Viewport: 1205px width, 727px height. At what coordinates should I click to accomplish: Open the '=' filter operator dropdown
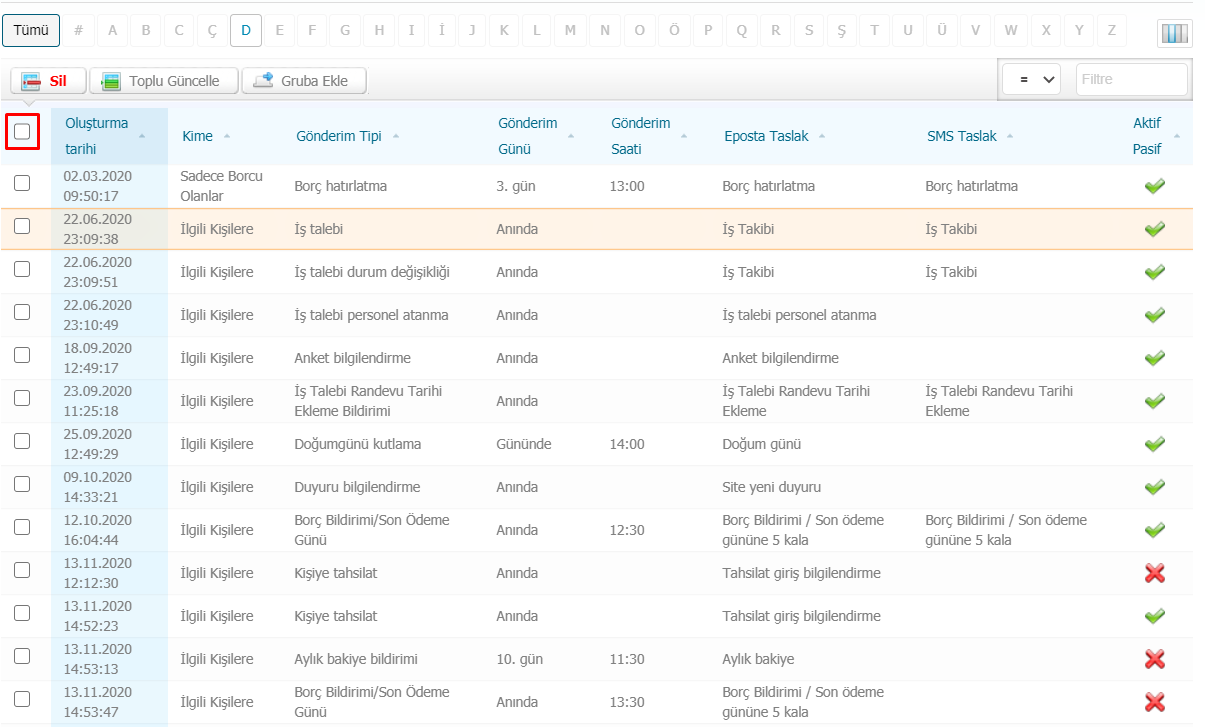click(x=1031, y=80)
